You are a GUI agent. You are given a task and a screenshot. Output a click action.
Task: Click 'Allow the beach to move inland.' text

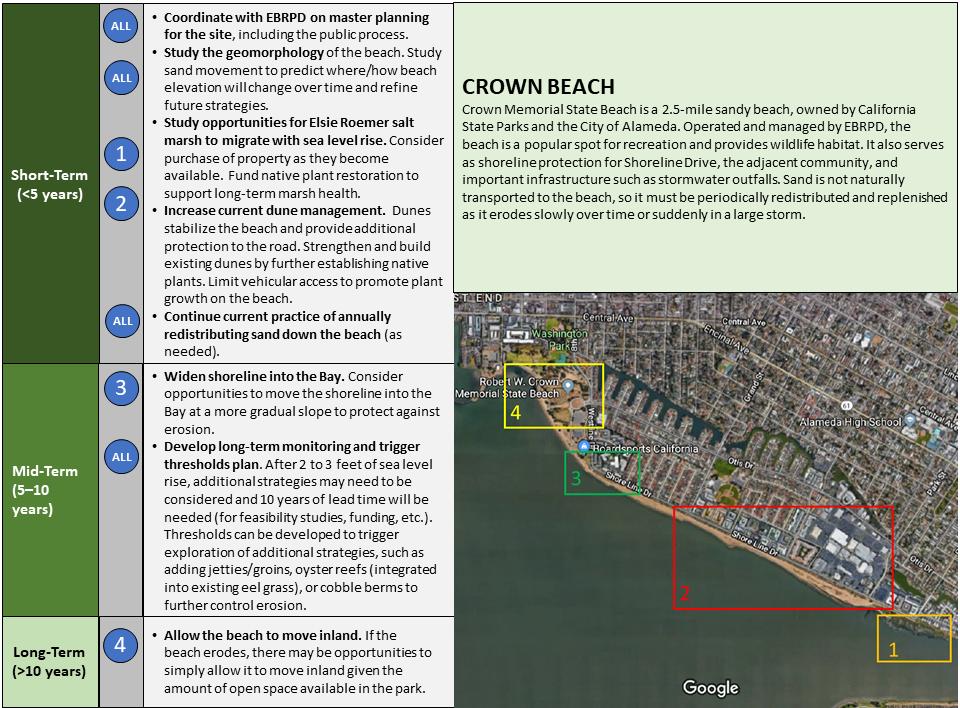[263, 636]
